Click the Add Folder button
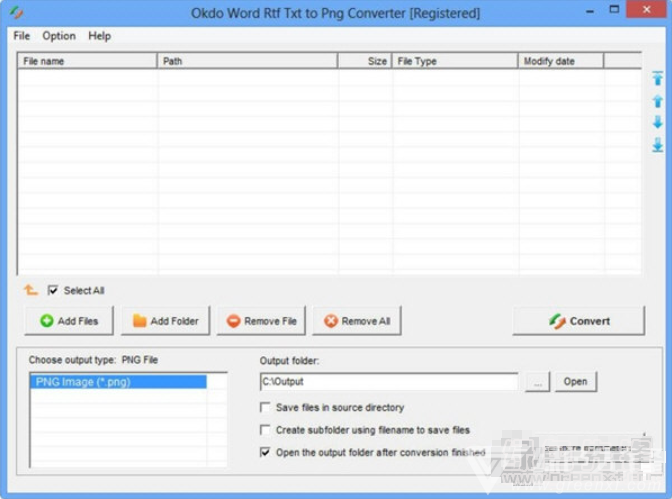Viewport: 672px width, 499px height. [165, 321]
